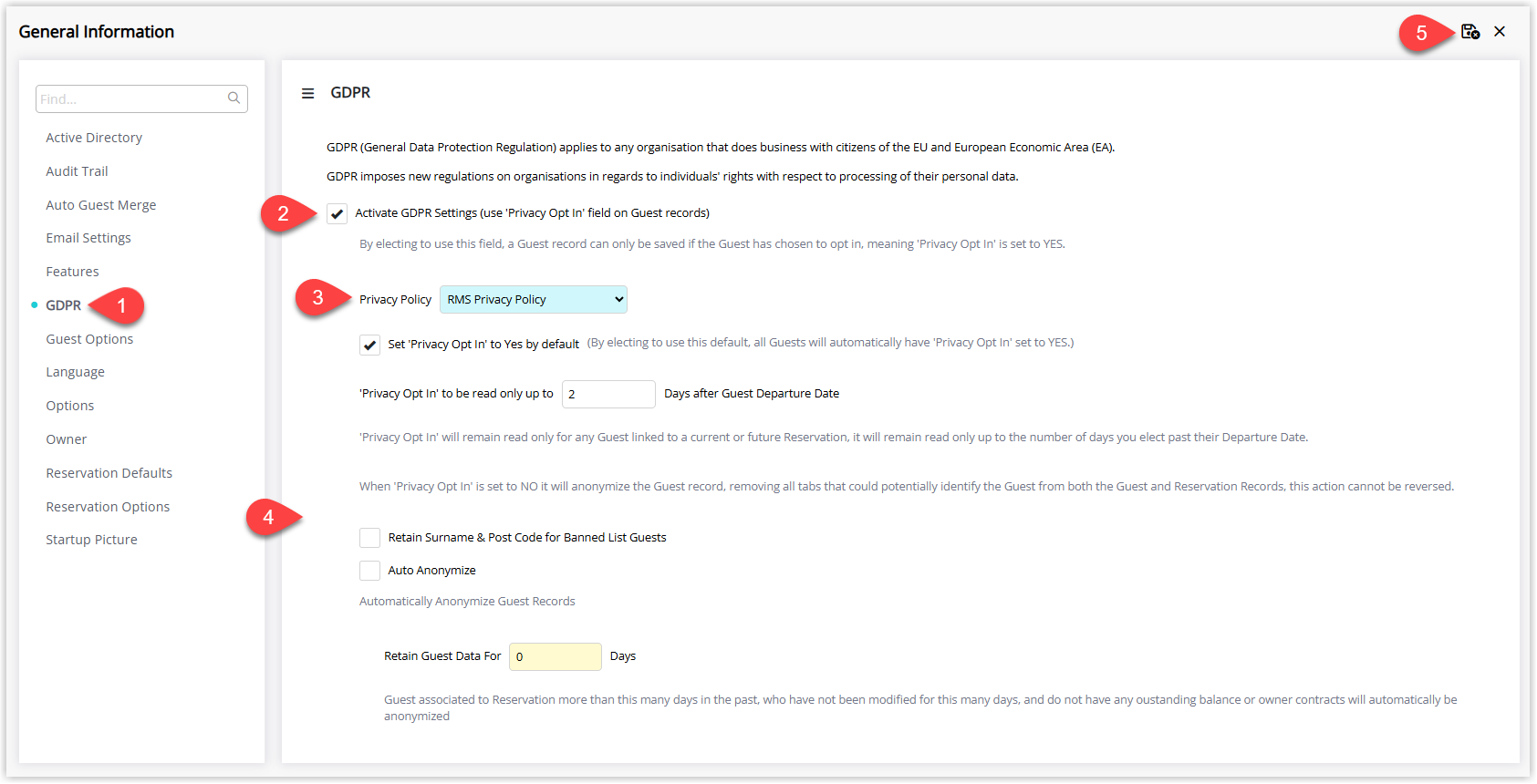The width and height of the screenshot is (1537, 784).
Task: Close the General Information window
Action: [1500, 32]
